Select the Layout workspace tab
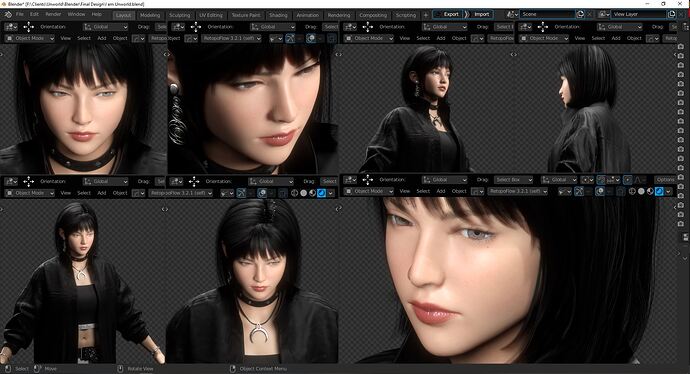The width and height of the screenshot is (690, 374). click(123, 15)
